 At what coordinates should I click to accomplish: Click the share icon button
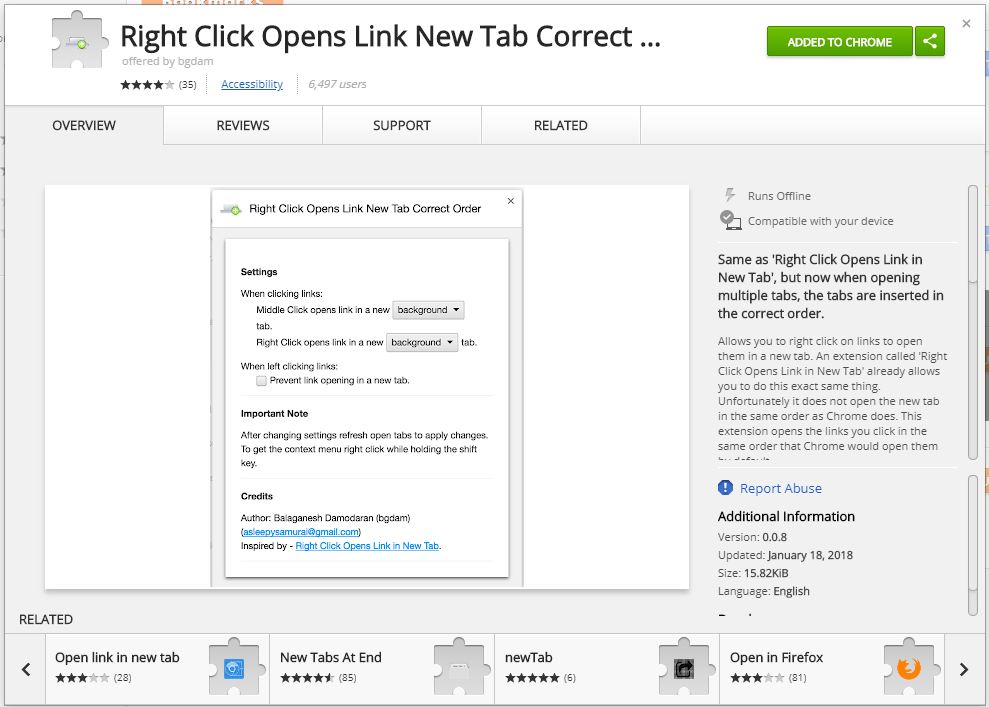click(929, 42)
